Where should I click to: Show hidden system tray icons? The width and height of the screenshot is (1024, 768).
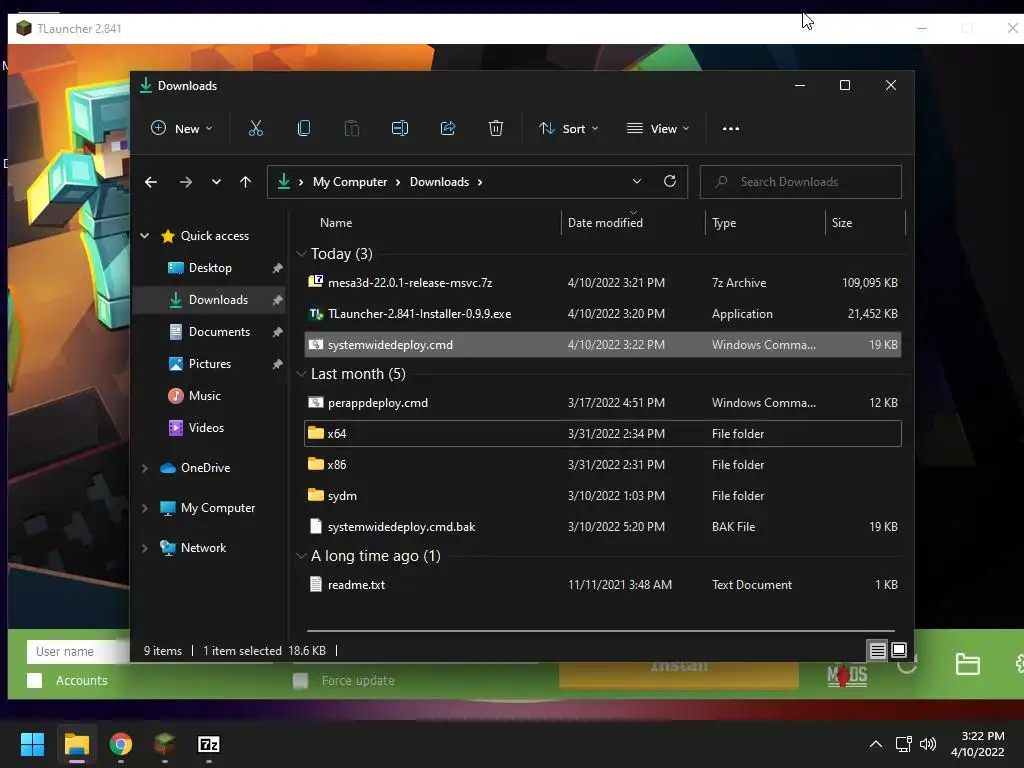[x=876, y=744]
